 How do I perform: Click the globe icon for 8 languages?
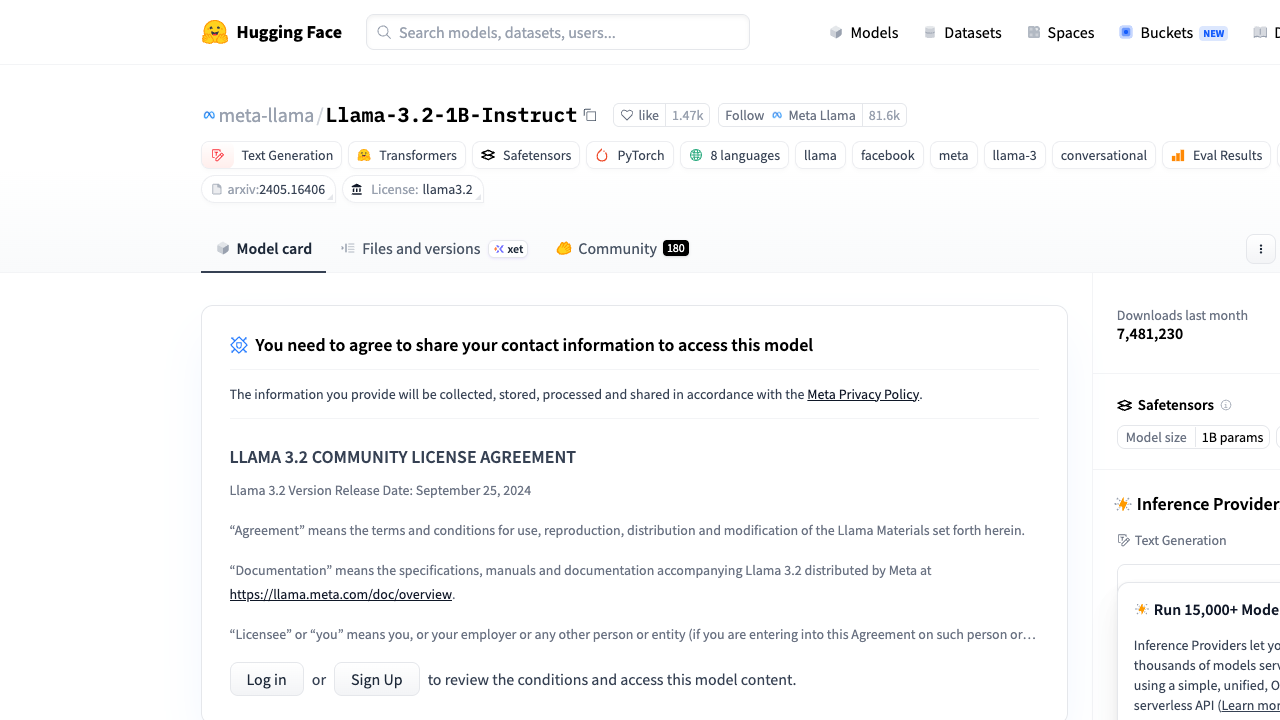pyautogui.click(x=696, y=155)
